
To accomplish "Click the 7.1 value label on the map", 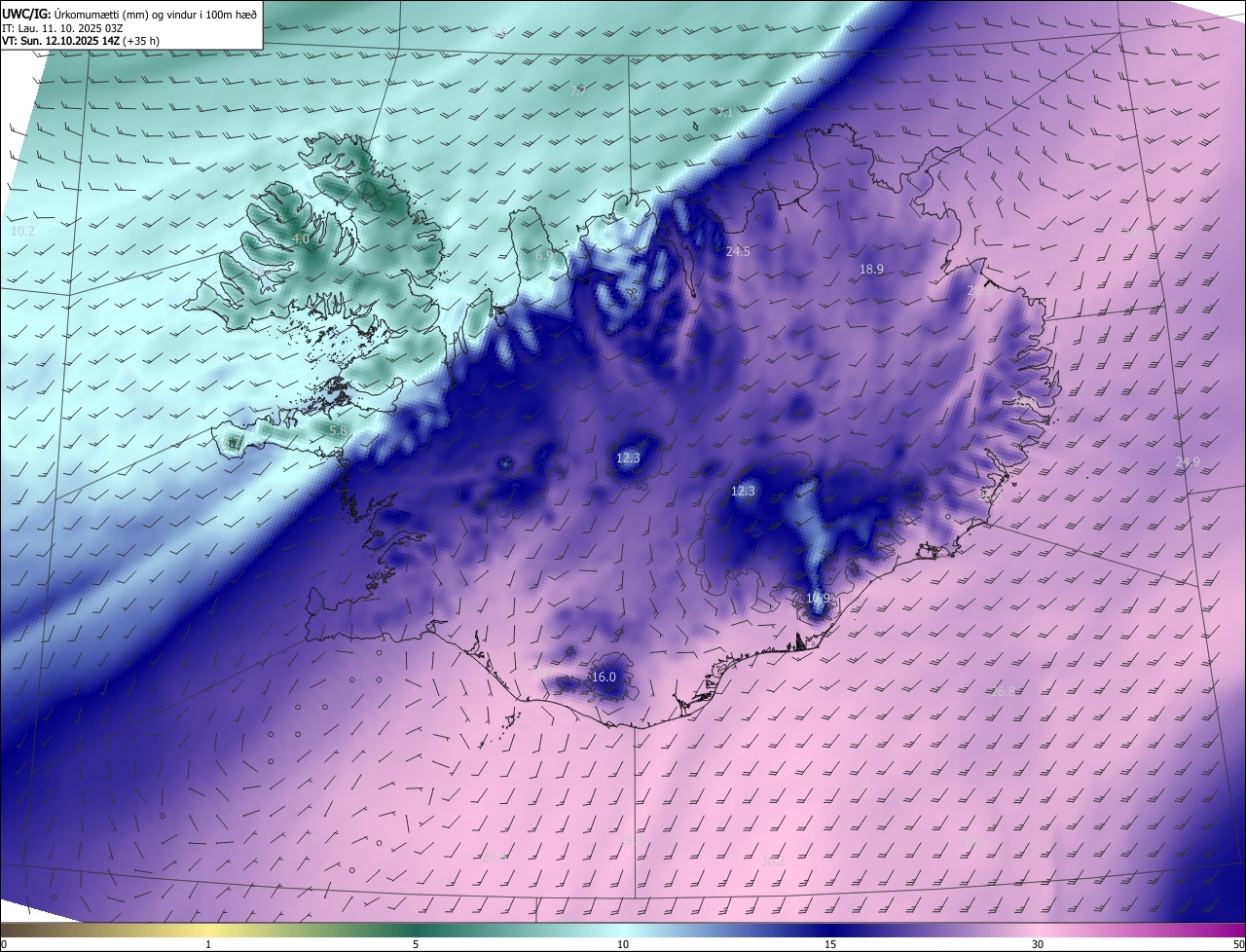I will click(x=724, y=113).
